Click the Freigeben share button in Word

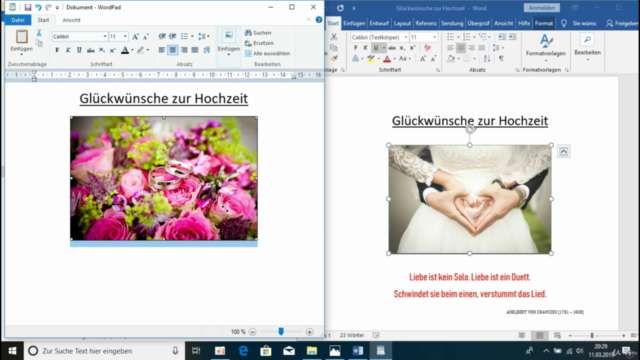622,24
